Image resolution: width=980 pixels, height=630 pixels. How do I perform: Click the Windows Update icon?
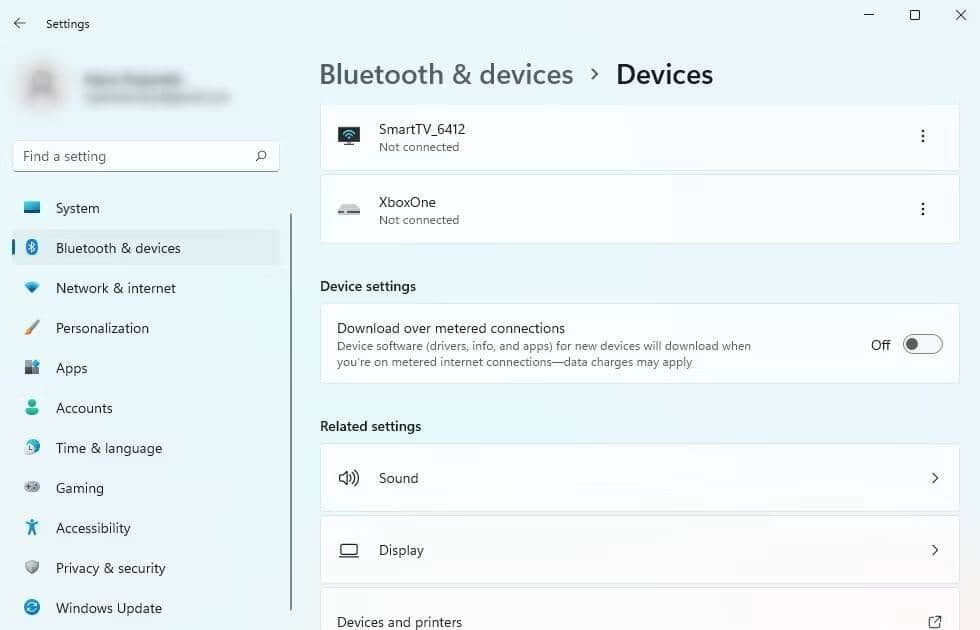33,608
